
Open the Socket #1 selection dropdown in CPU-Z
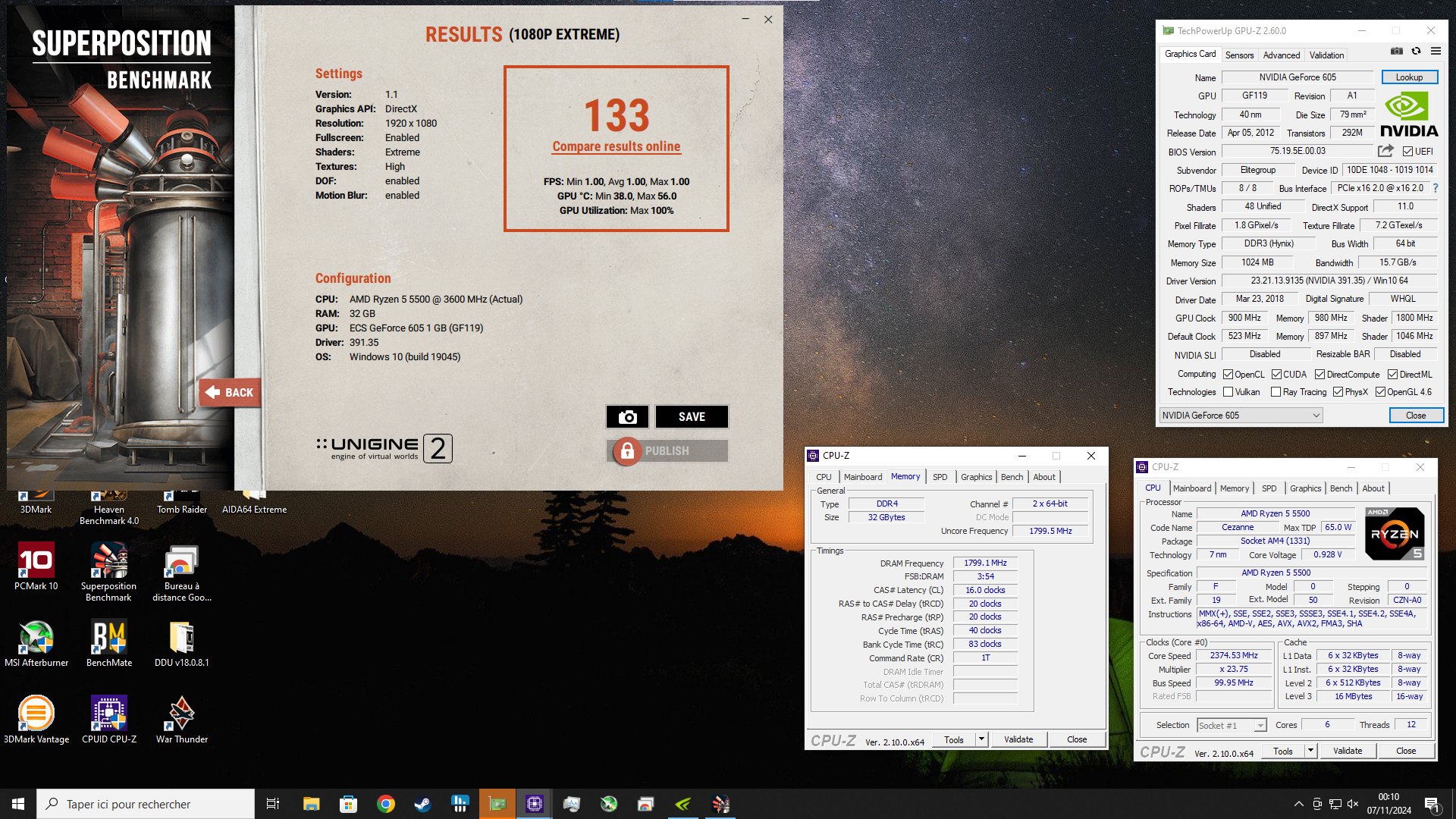tap(1232, 726)
